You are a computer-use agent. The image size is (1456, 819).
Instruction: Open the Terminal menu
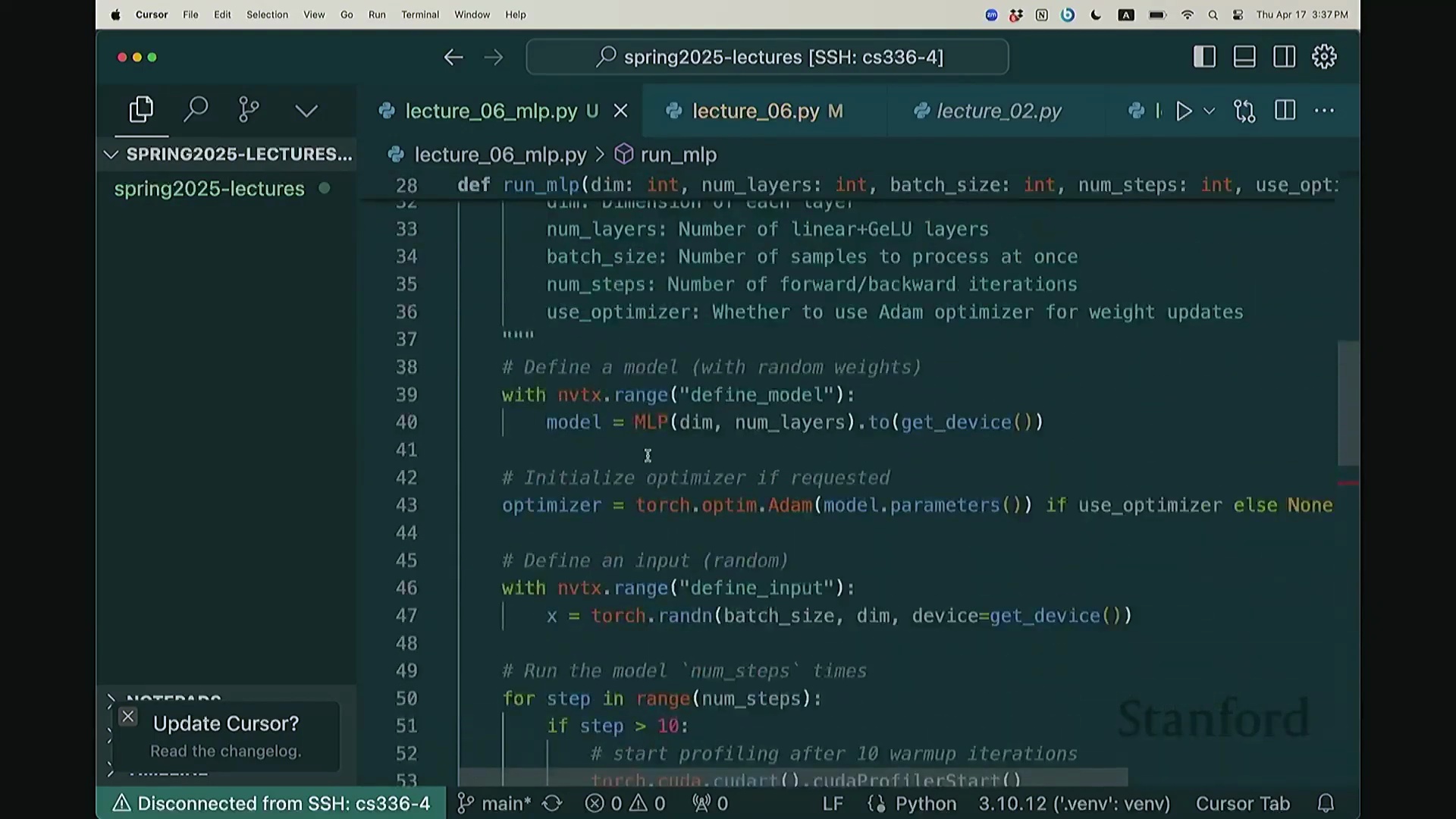419,14
